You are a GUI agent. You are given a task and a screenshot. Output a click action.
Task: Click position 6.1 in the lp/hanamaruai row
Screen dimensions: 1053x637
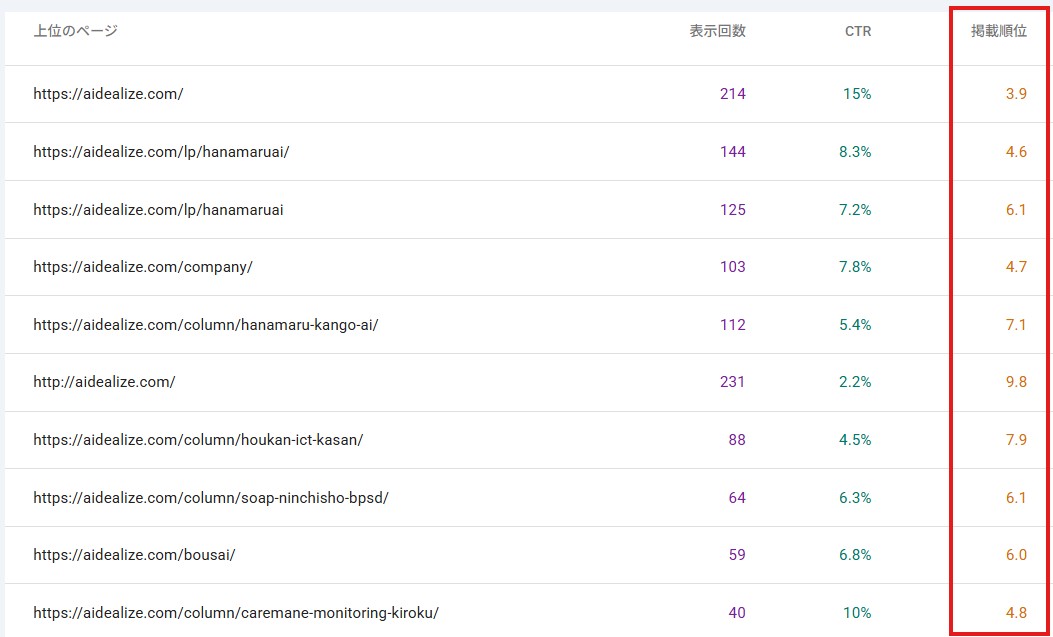click(1016, 209)
